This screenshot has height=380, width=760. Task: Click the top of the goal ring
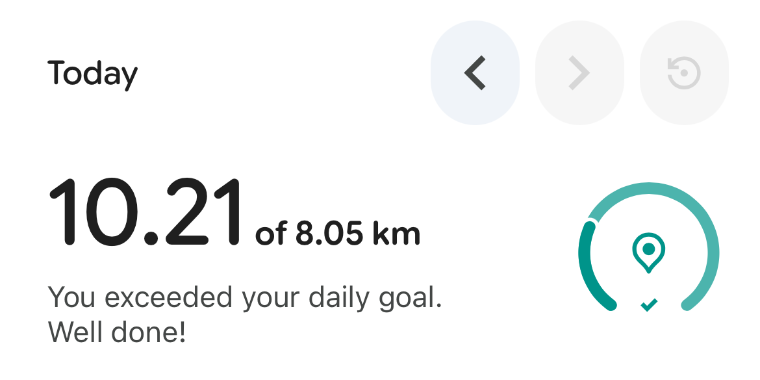pyautogui.click(x=649, y=188)
